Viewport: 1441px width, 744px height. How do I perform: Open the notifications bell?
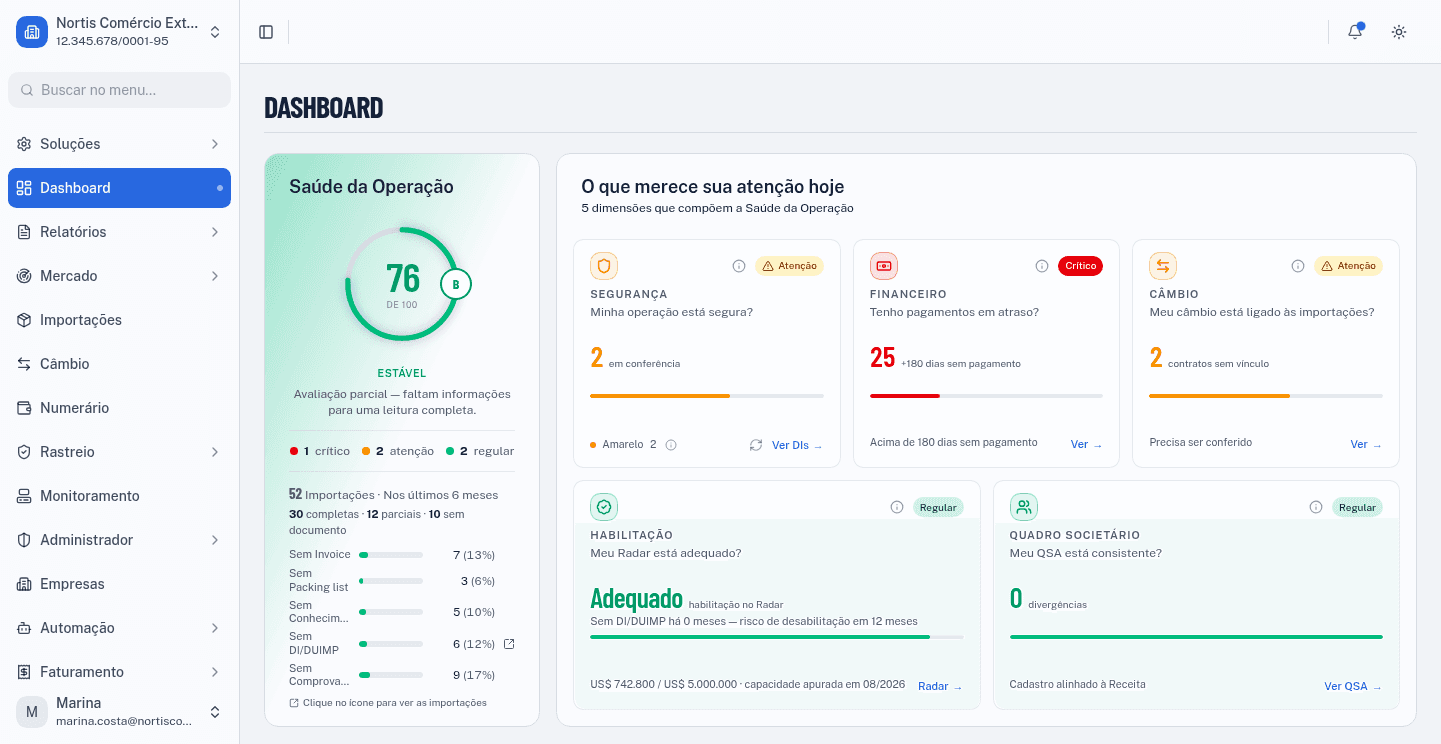point(1355,32)
